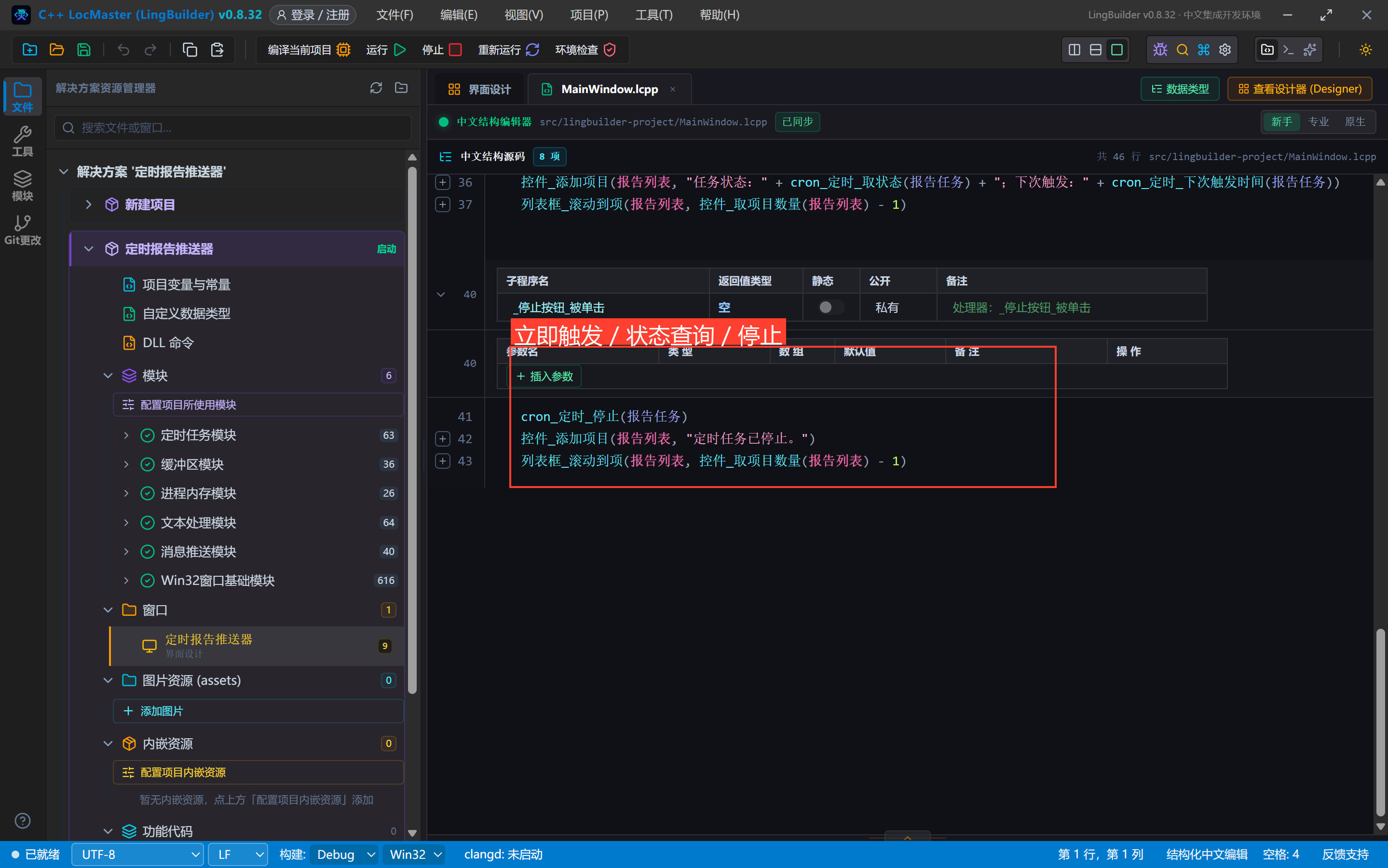1388x868 pixels.
Task: Toggle the 静态 switch for _停止按钮_被单击
Action: pos(830,307)
